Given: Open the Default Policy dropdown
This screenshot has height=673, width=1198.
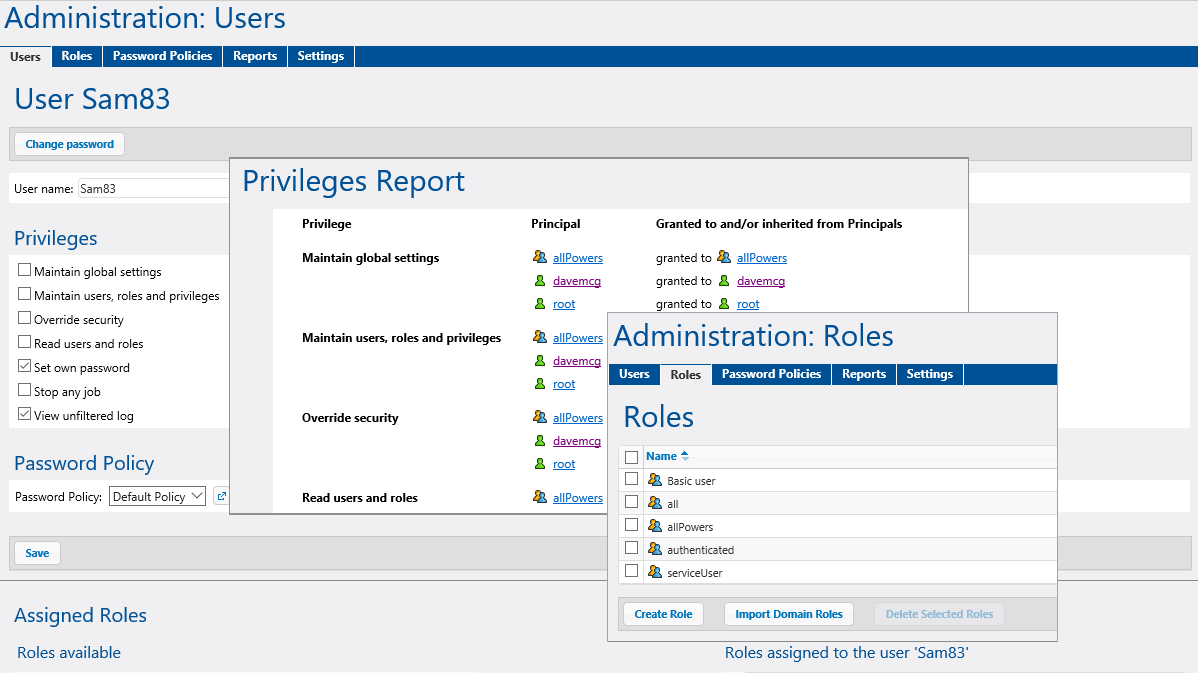Looking at the screenshot, I should pos(157,497).
